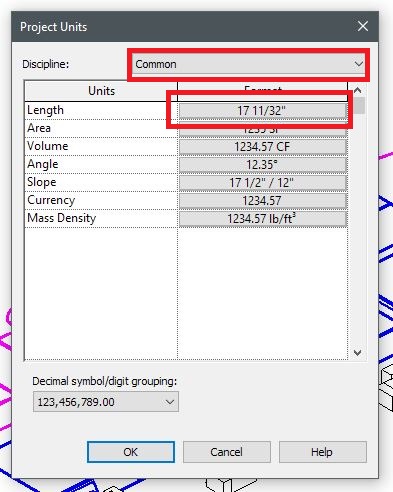Open Volume format button 1234.57 CF
Image resolution: width=393 pixels, height=492 pixels.
tap(263, 147)
